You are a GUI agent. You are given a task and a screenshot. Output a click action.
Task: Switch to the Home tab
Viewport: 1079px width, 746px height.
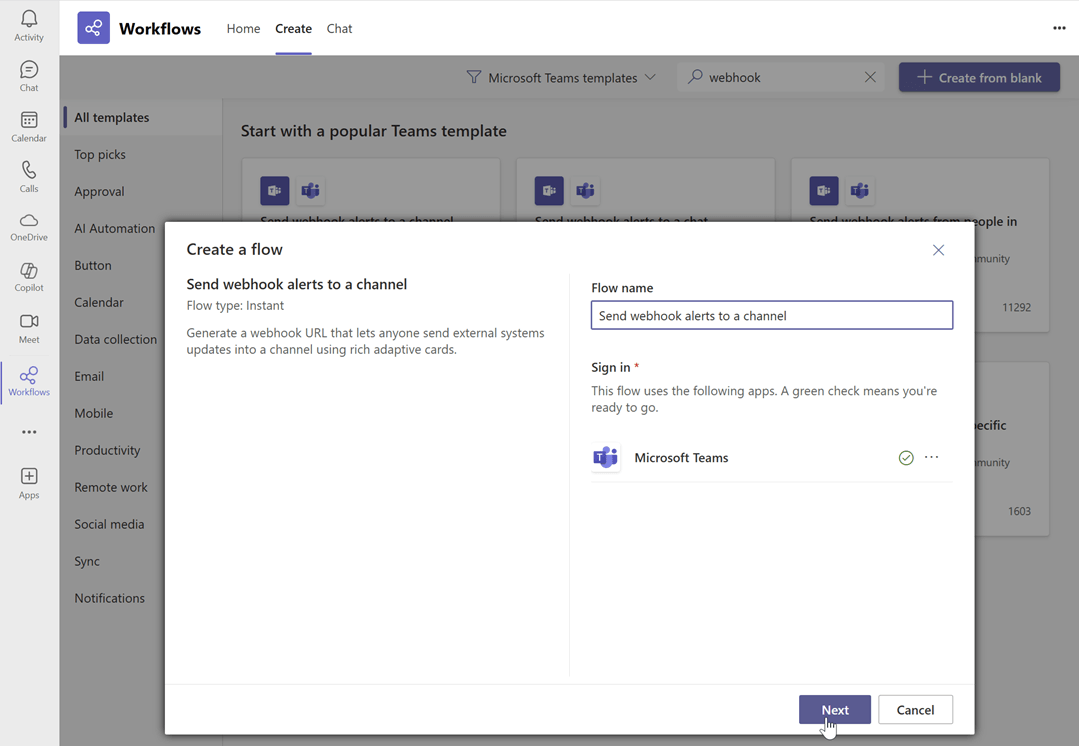tap(243, 28)
